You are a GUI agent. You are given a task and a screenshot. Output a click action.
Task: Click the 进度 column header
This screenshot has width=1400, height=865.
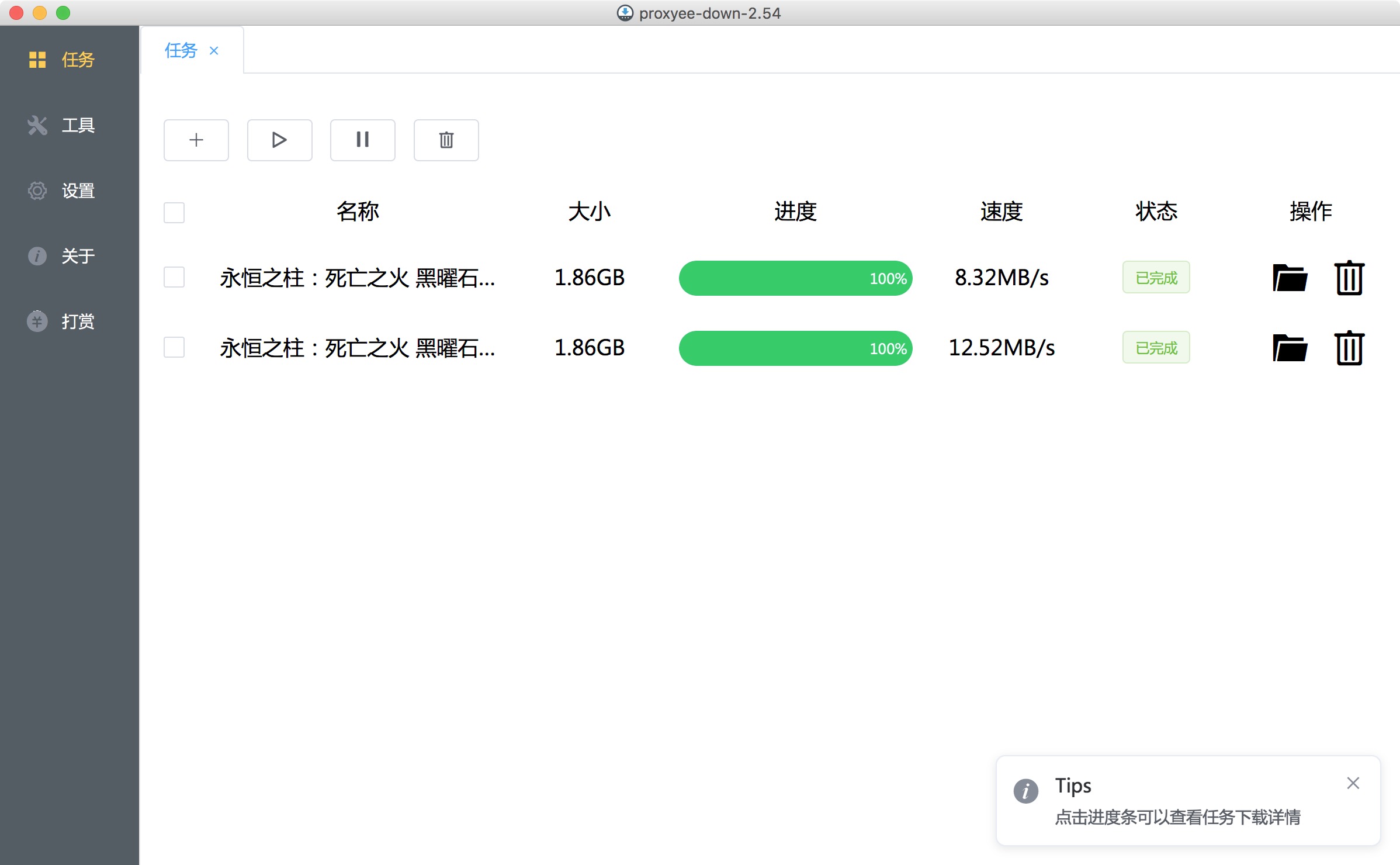click(795, 212)
